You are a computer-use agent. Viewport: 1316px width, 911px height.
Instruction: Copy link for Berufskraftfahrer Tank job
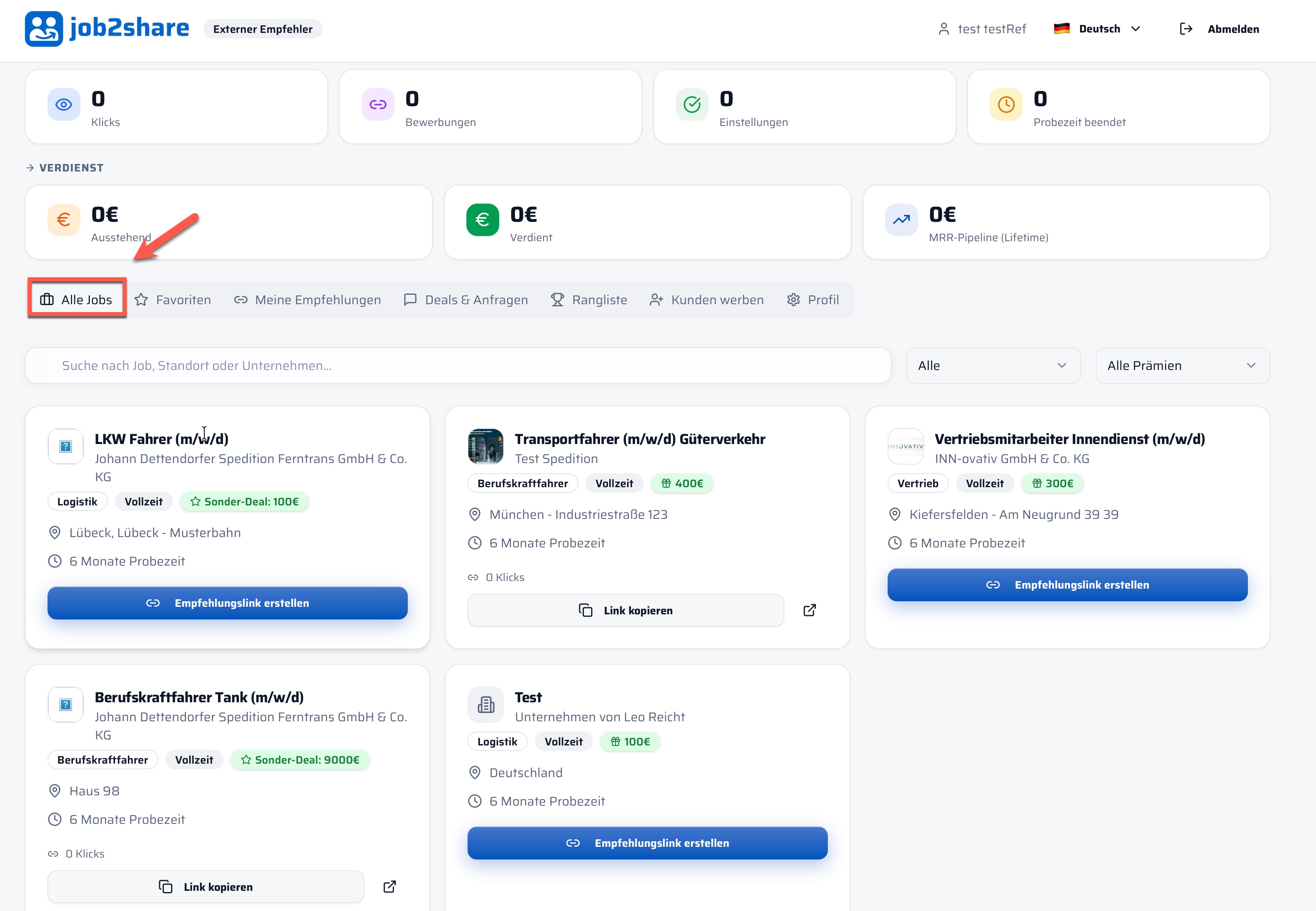pos(206,886)
